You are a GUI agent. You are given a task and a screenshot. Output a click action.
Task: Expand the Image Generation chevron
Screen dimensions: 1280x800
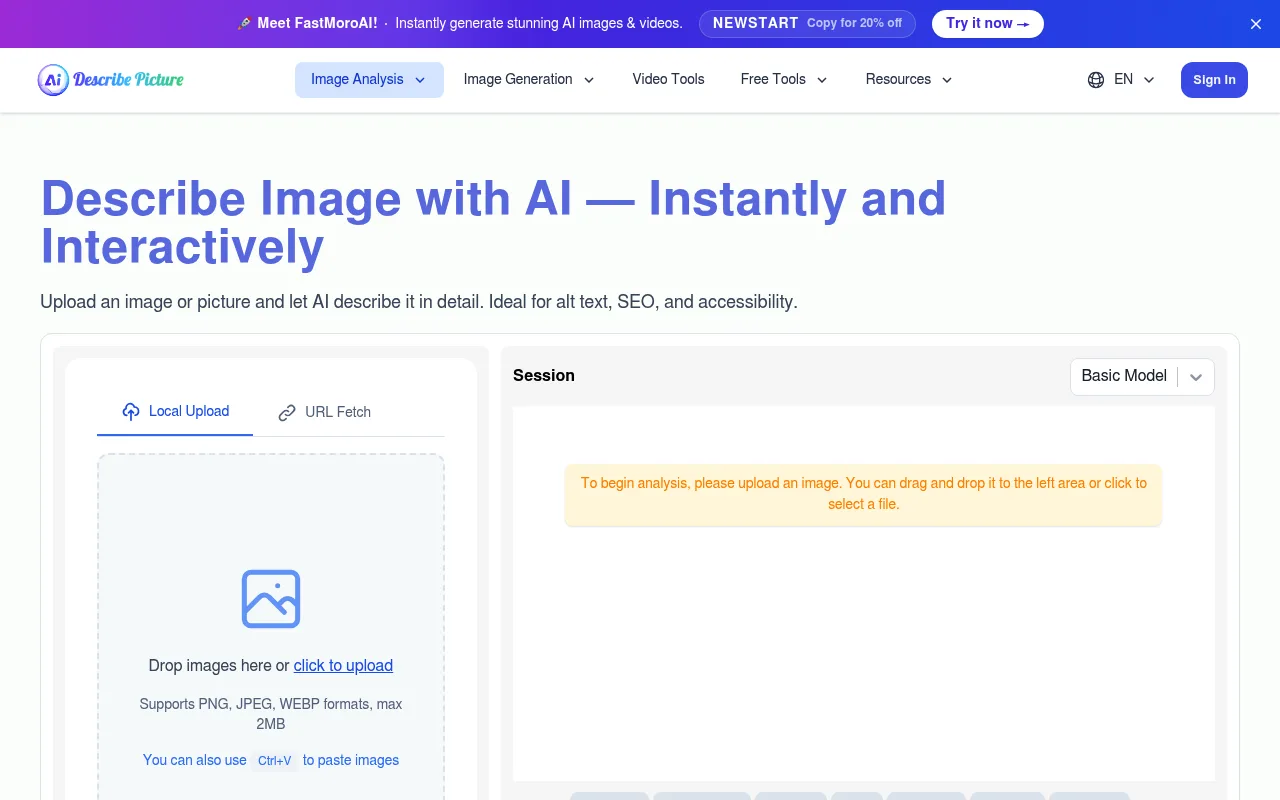[x=589, y=80]
